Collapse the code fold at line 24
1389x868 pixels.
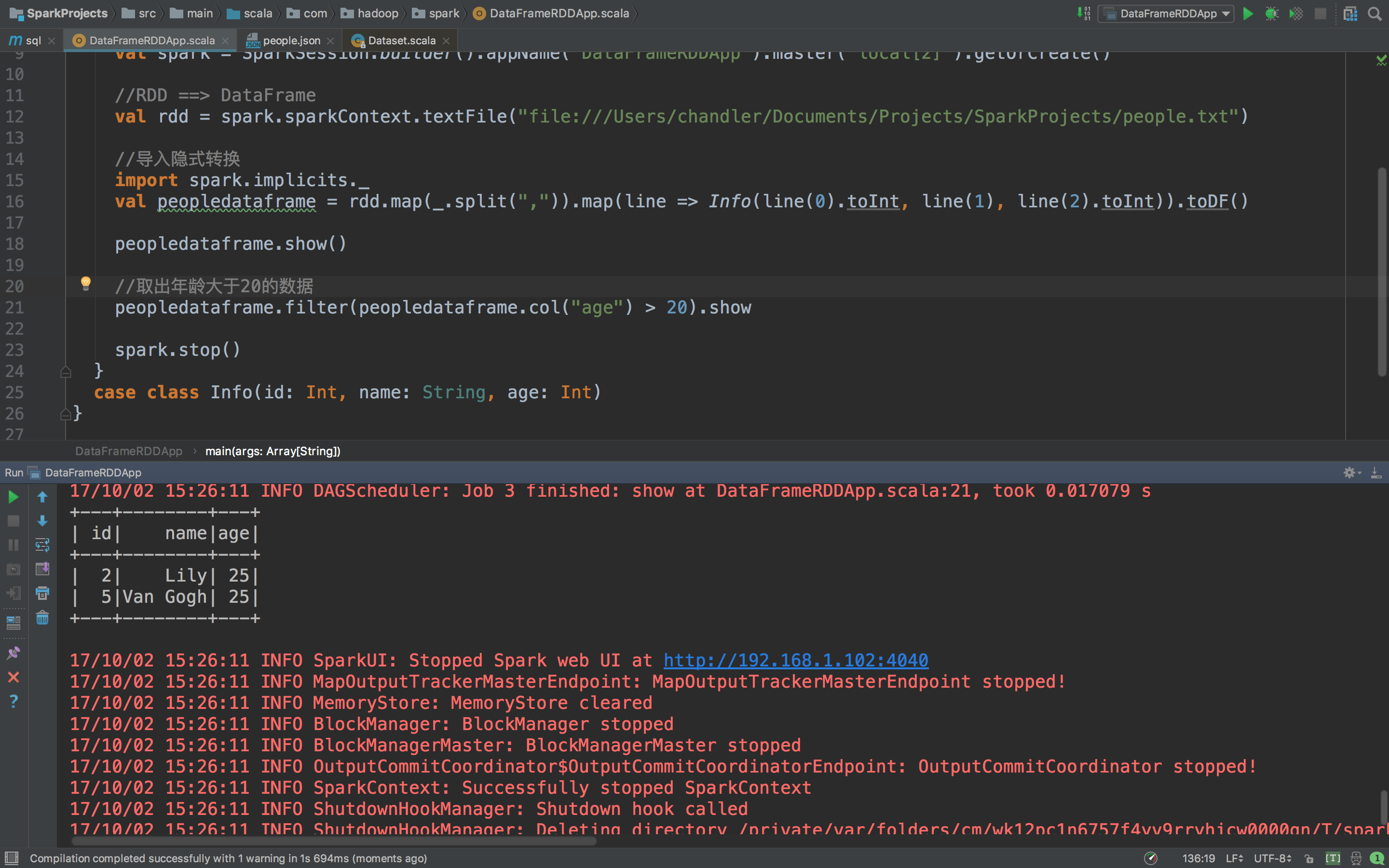66,372
